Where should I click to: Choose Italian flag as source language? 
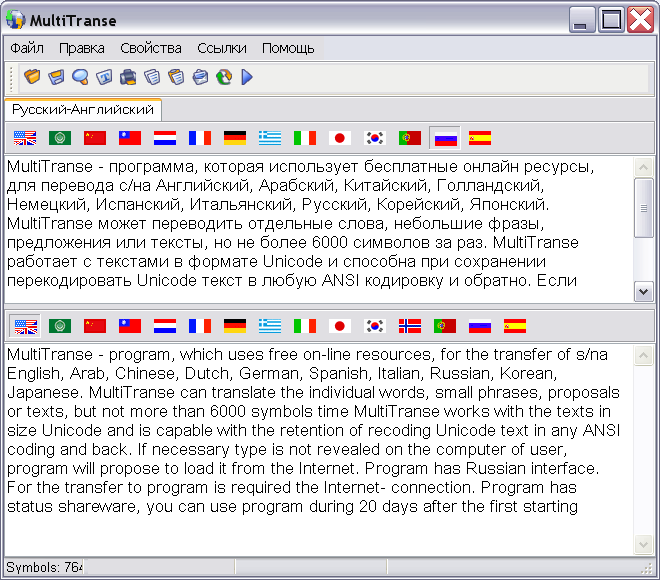coord(305,138)
